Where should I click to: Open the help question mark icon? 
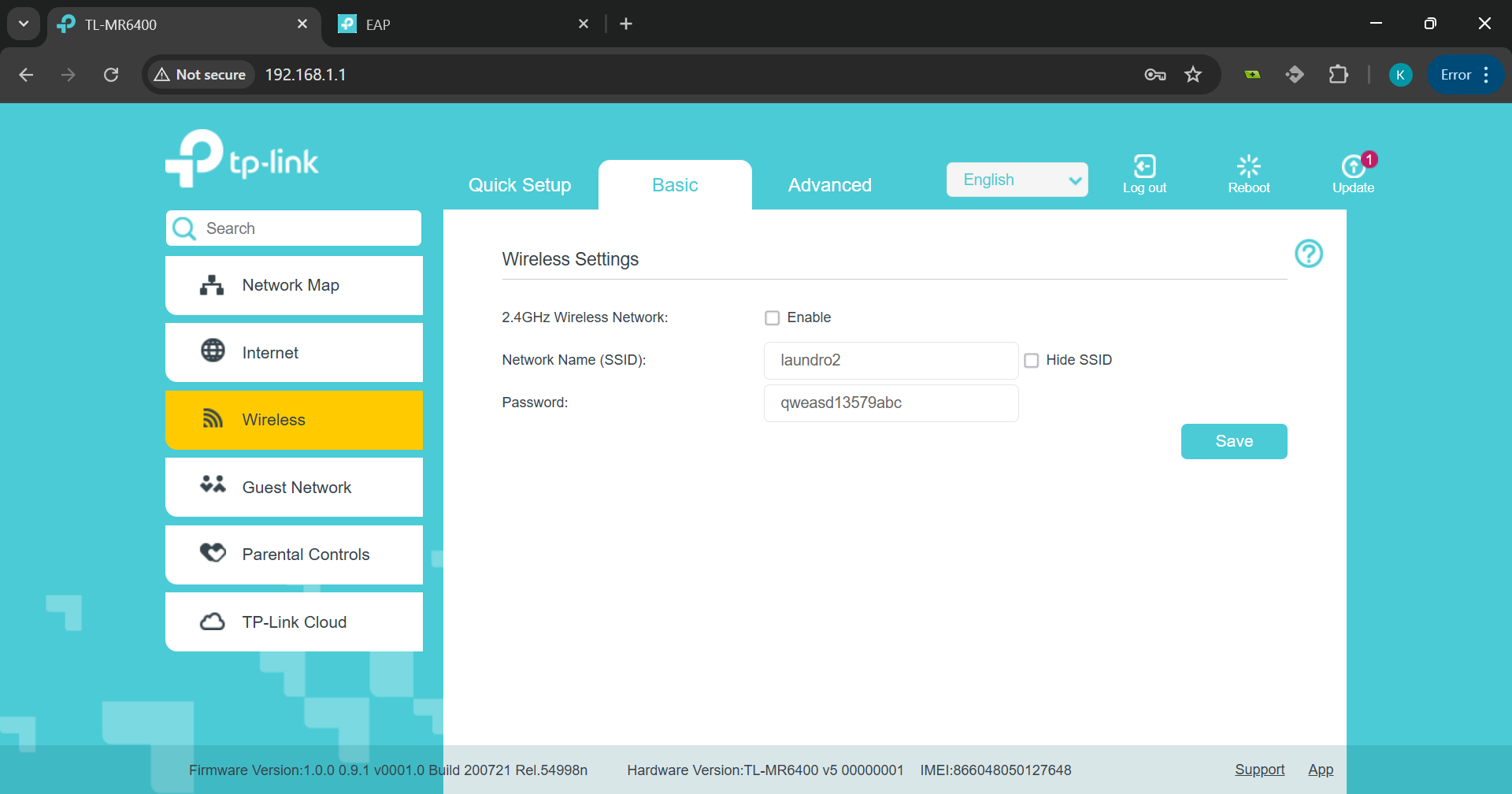click(1309, 254)
